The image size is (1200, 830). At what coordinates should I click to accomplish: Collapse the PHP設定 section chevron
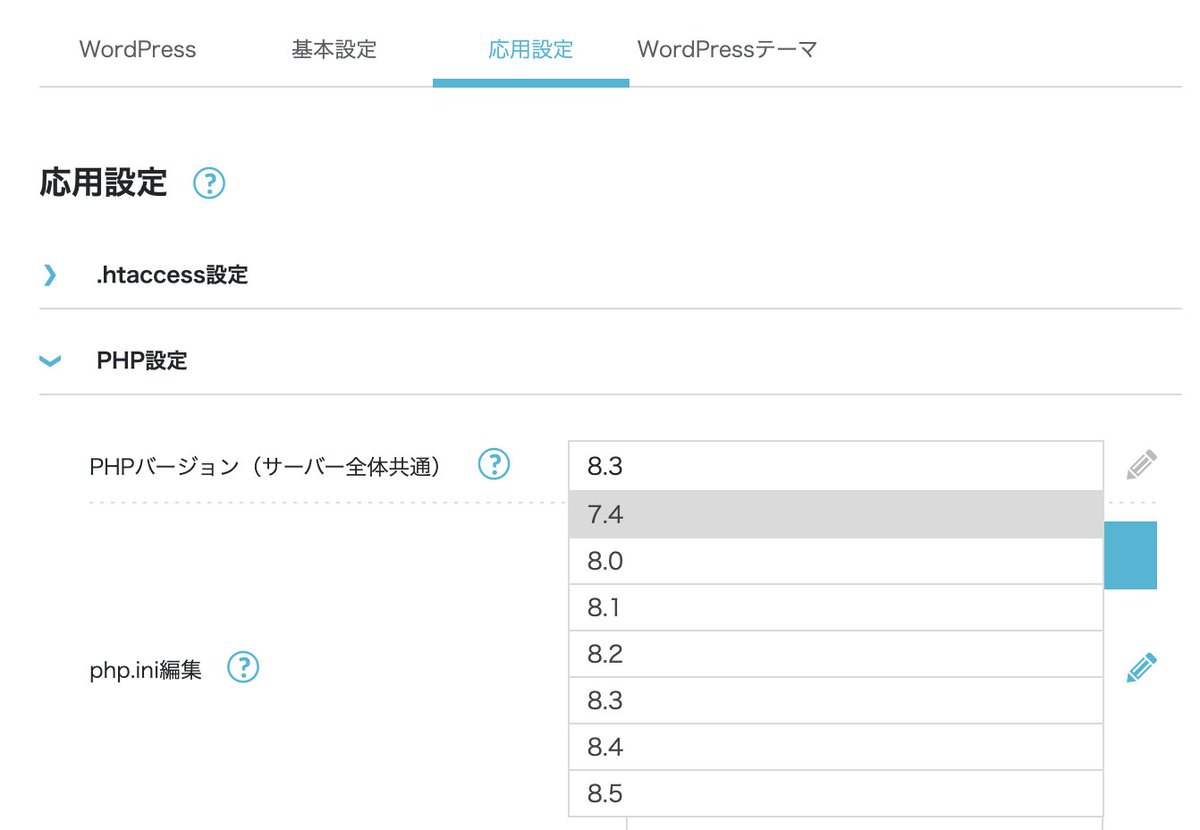point(49,361)
